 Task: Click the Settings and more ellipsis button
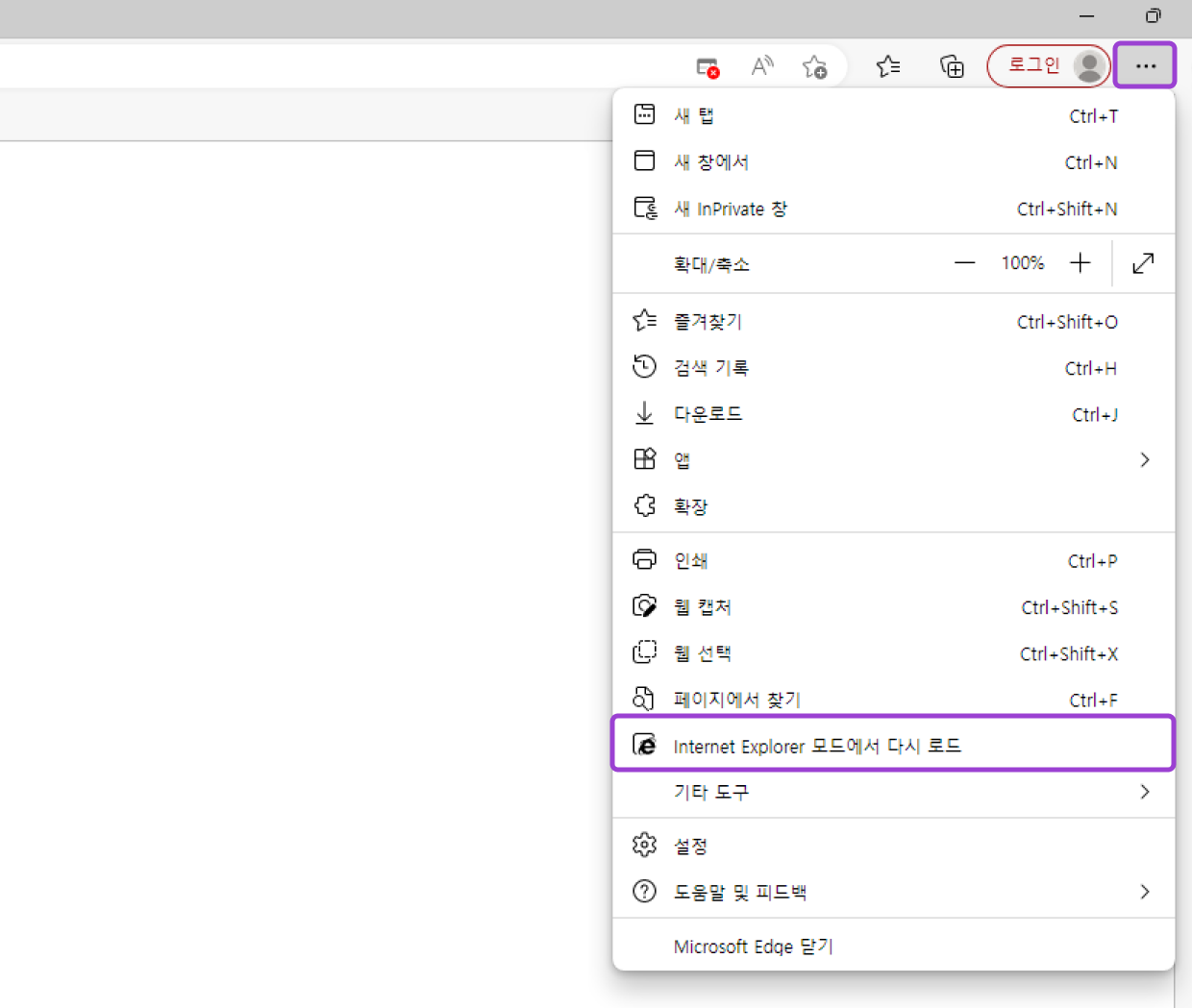click(1144, 66)
